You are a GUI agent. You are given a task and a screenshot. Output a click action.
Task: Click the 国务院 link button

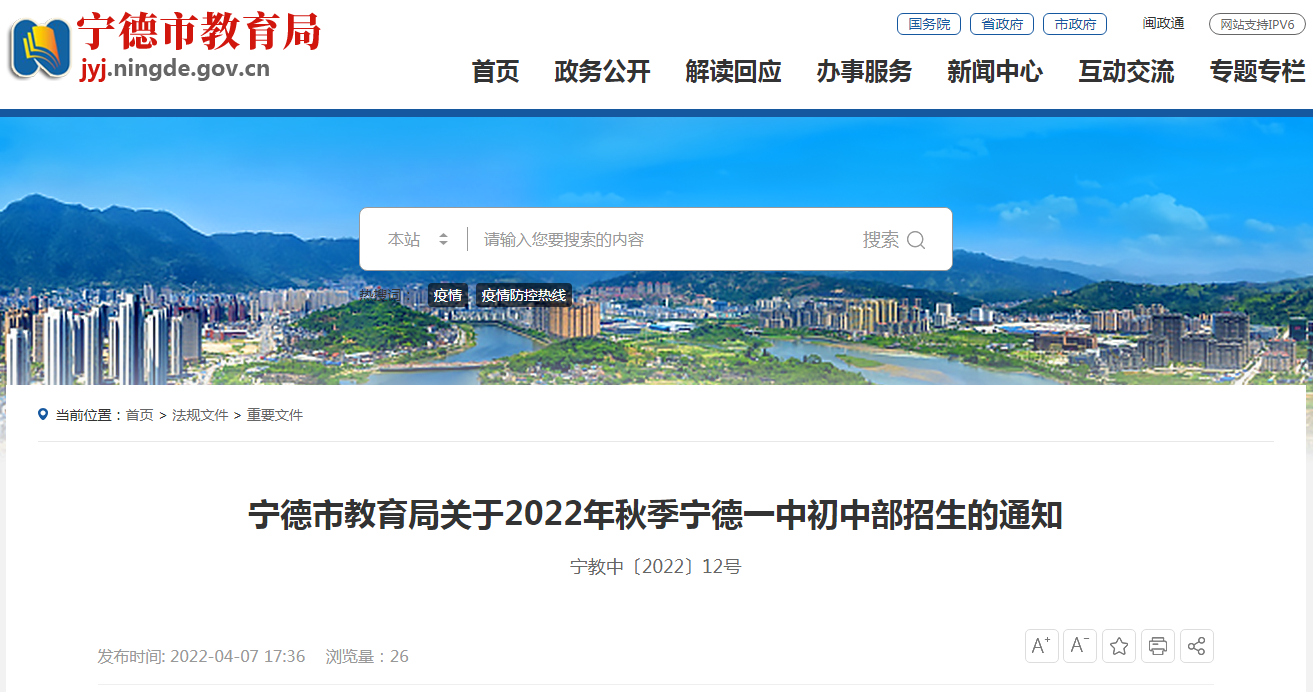pyautogui.click(x=929, y=24)
